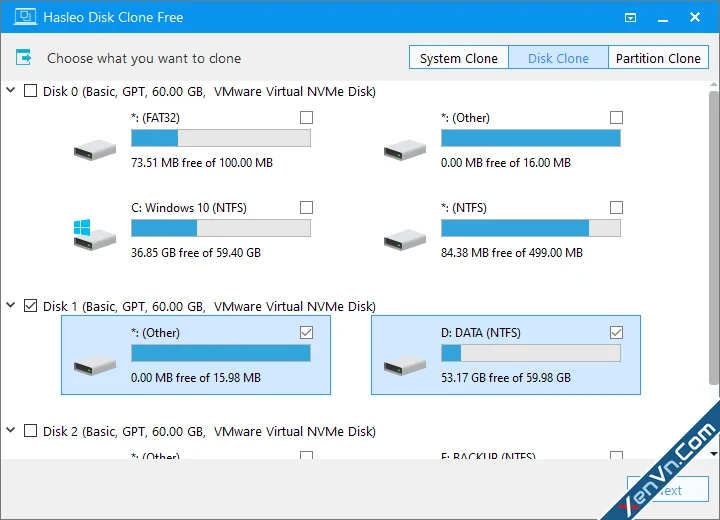Click the 499.00 MB NTFS usage bar
720x520 pixels.
click(x=531, y=228)
